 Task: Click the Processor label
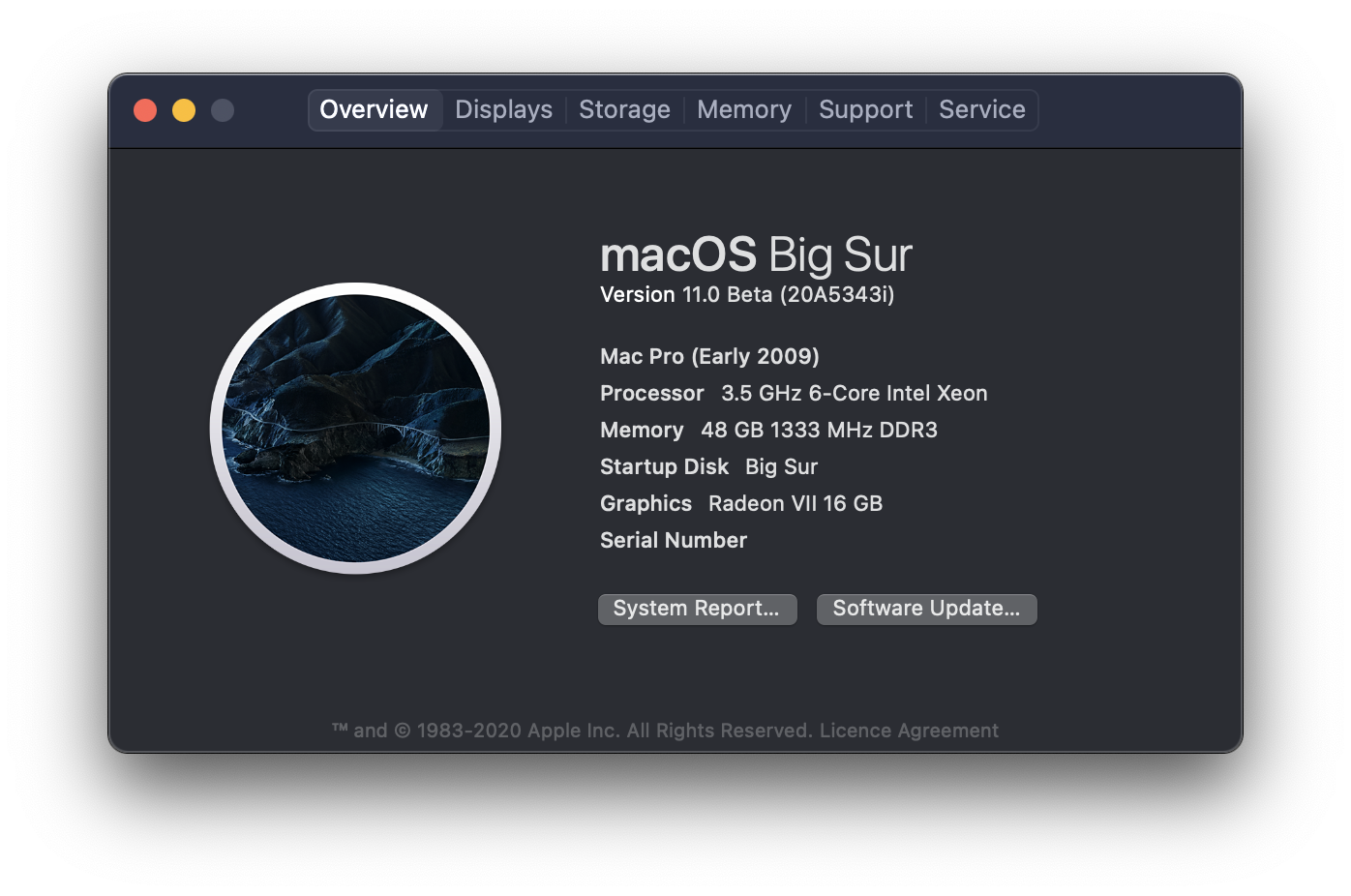coord(652,393)
